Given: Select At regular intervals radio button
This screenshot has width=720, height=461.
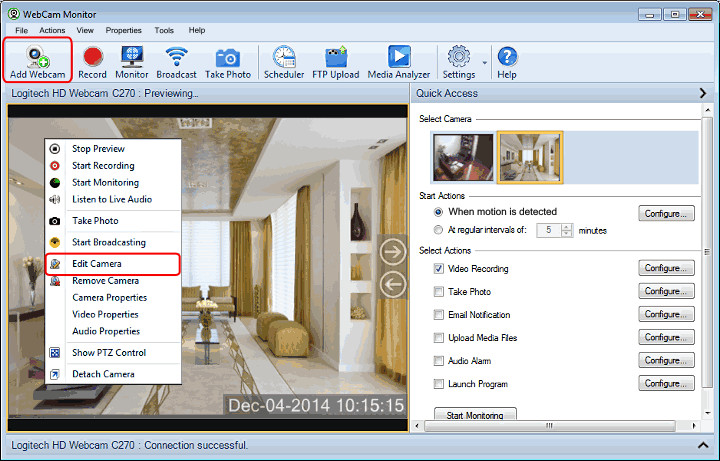Looking at the screenshot, I should tap(439, 230).
